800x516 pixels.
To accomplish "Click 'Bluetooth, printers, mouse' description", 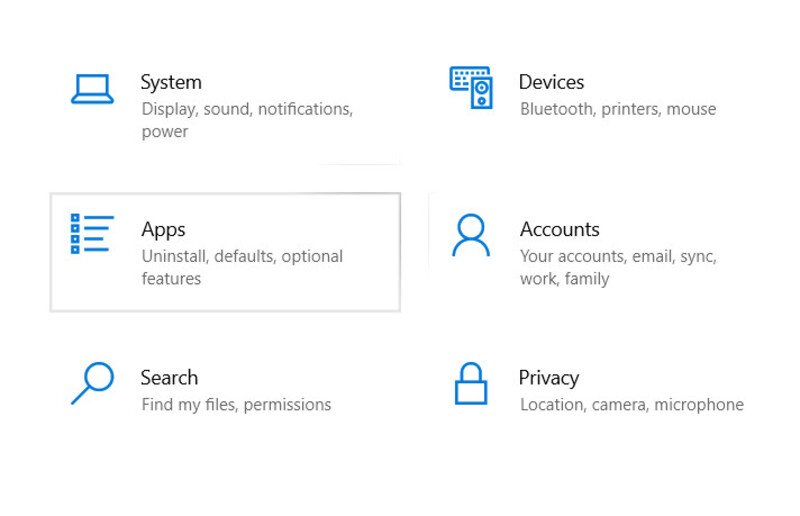I will tap(618, 109).
